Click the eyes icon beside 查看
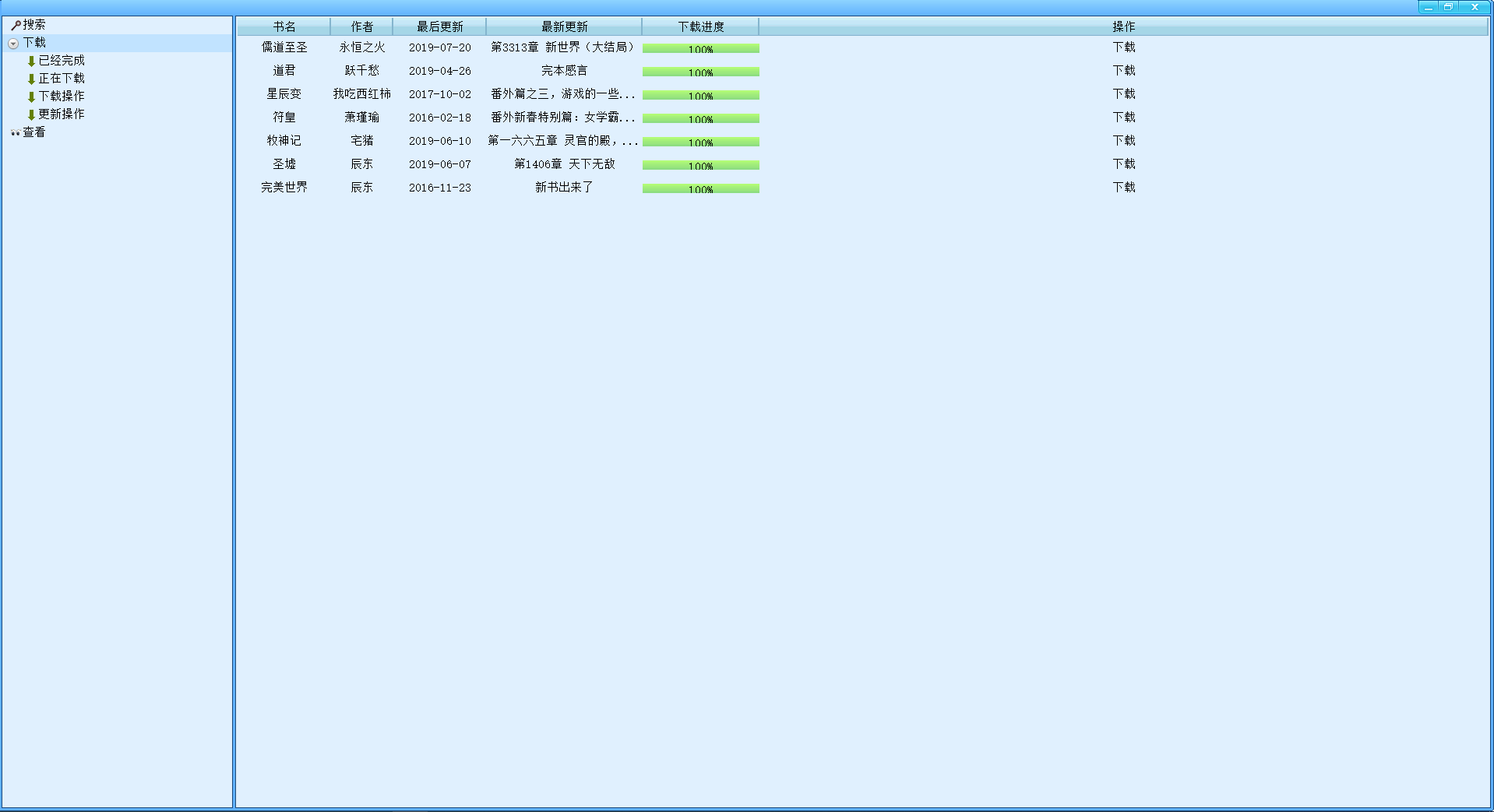Viewport: 1494px width, 812px height. 15,132
